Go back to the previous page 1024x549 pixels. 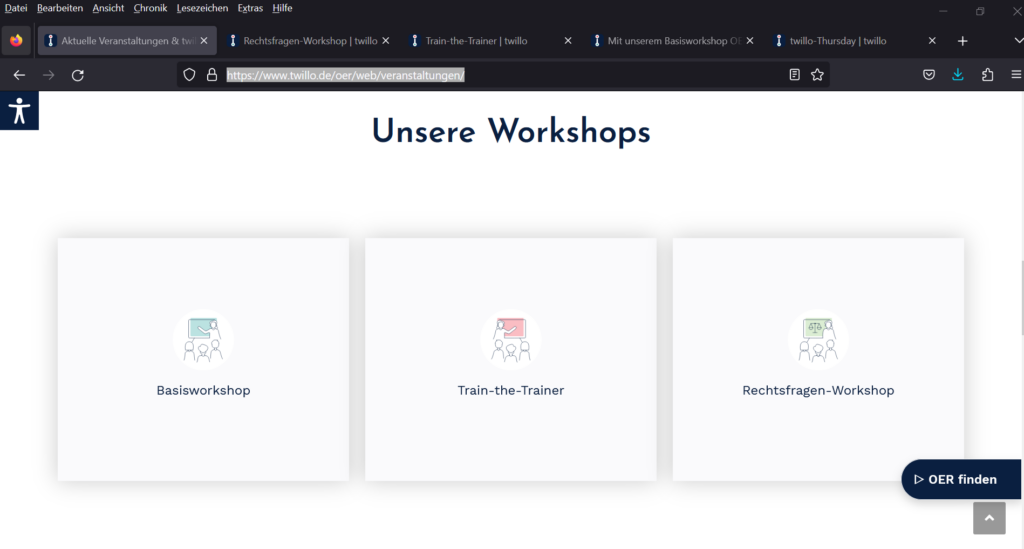point(19,75)
